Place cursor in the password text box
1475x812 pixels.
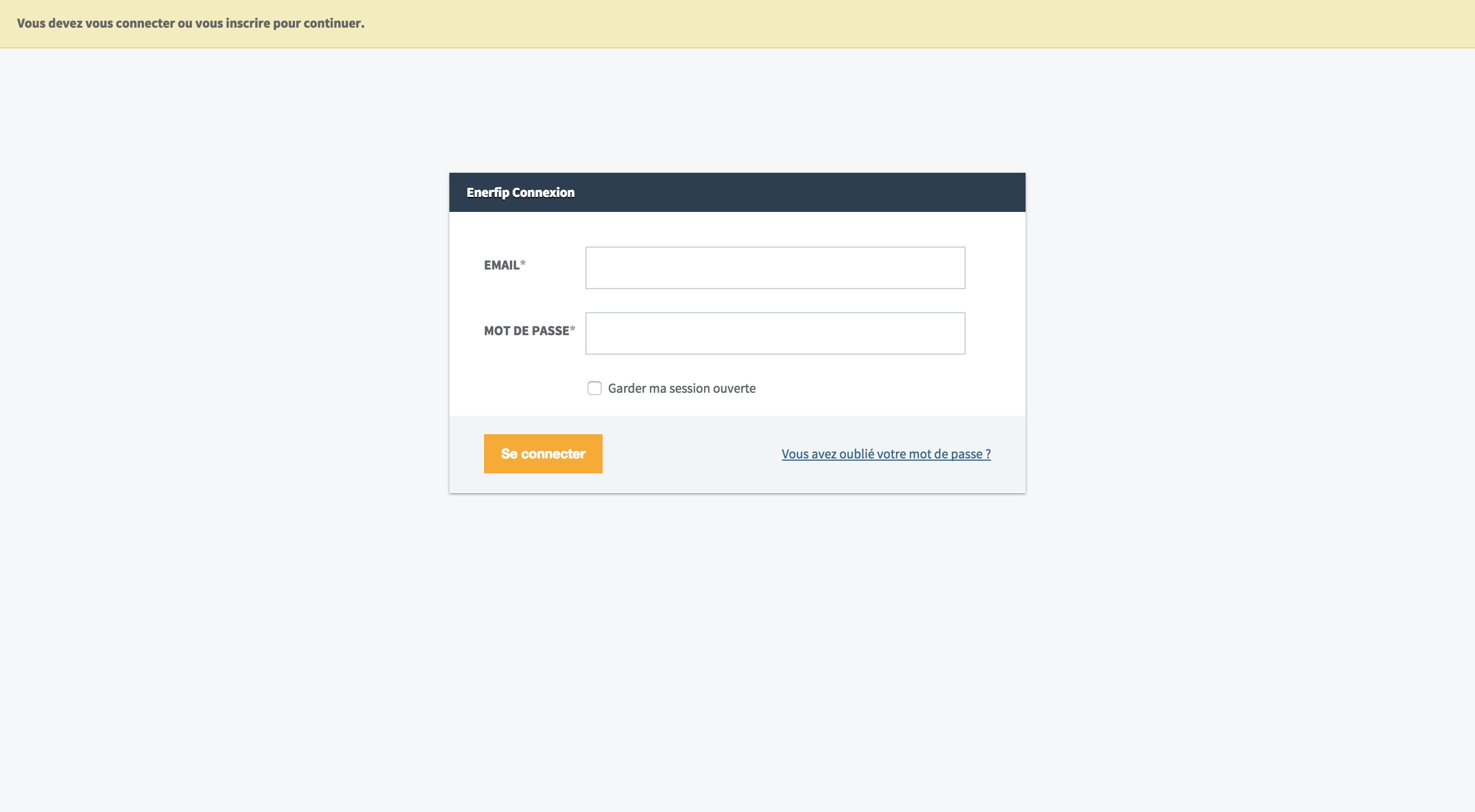click(x=775, y=333)
